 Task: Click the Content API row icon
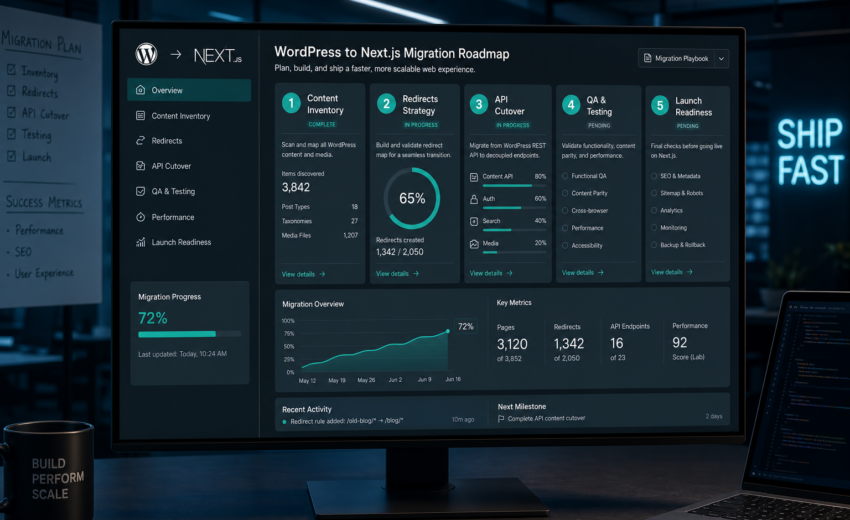474,177
